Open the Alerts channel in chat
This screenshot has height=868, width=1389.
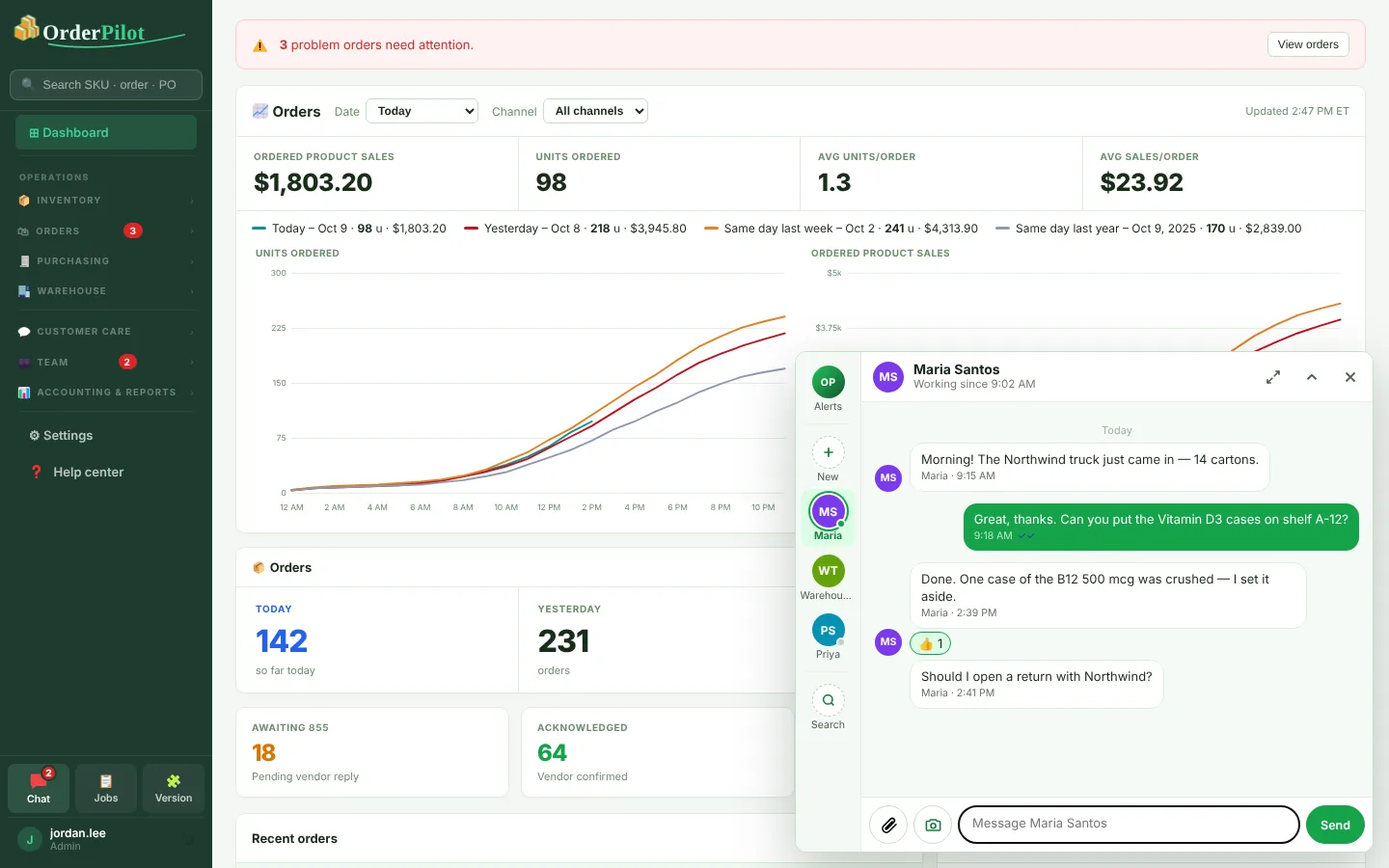(x=828, y=389)
